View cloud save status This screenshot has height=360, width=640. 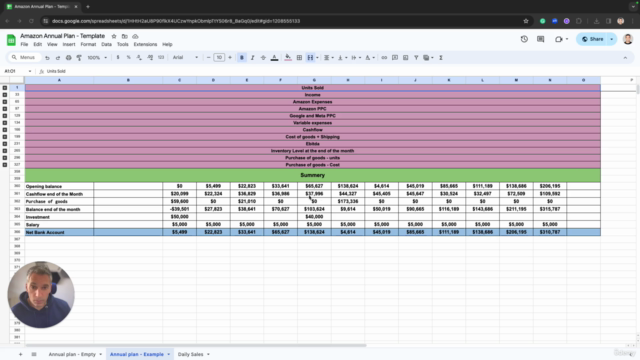(135, 36)
